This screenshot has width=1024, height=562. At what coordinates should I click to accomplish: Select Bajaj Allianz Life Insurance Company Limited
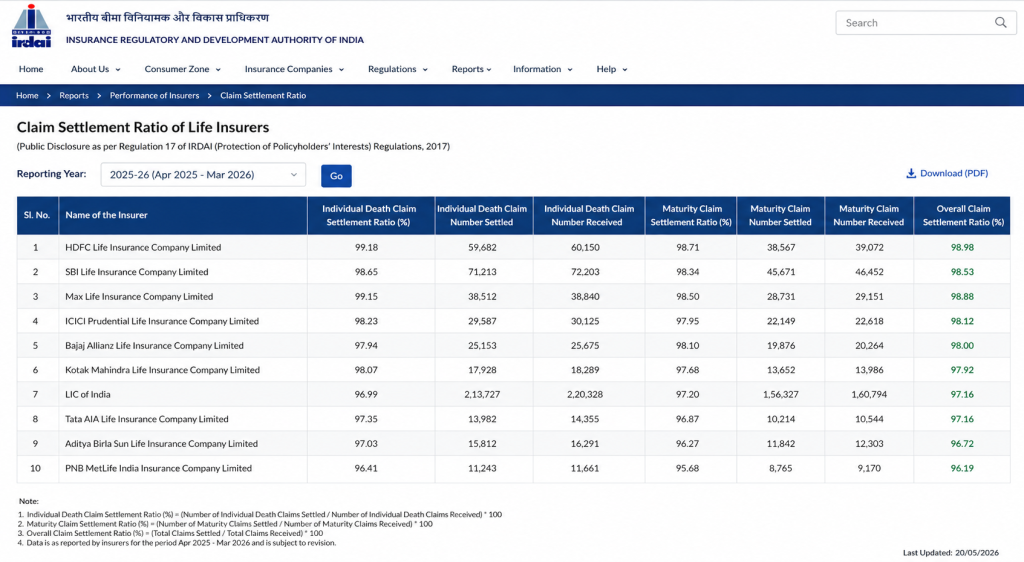coord(154,345)
